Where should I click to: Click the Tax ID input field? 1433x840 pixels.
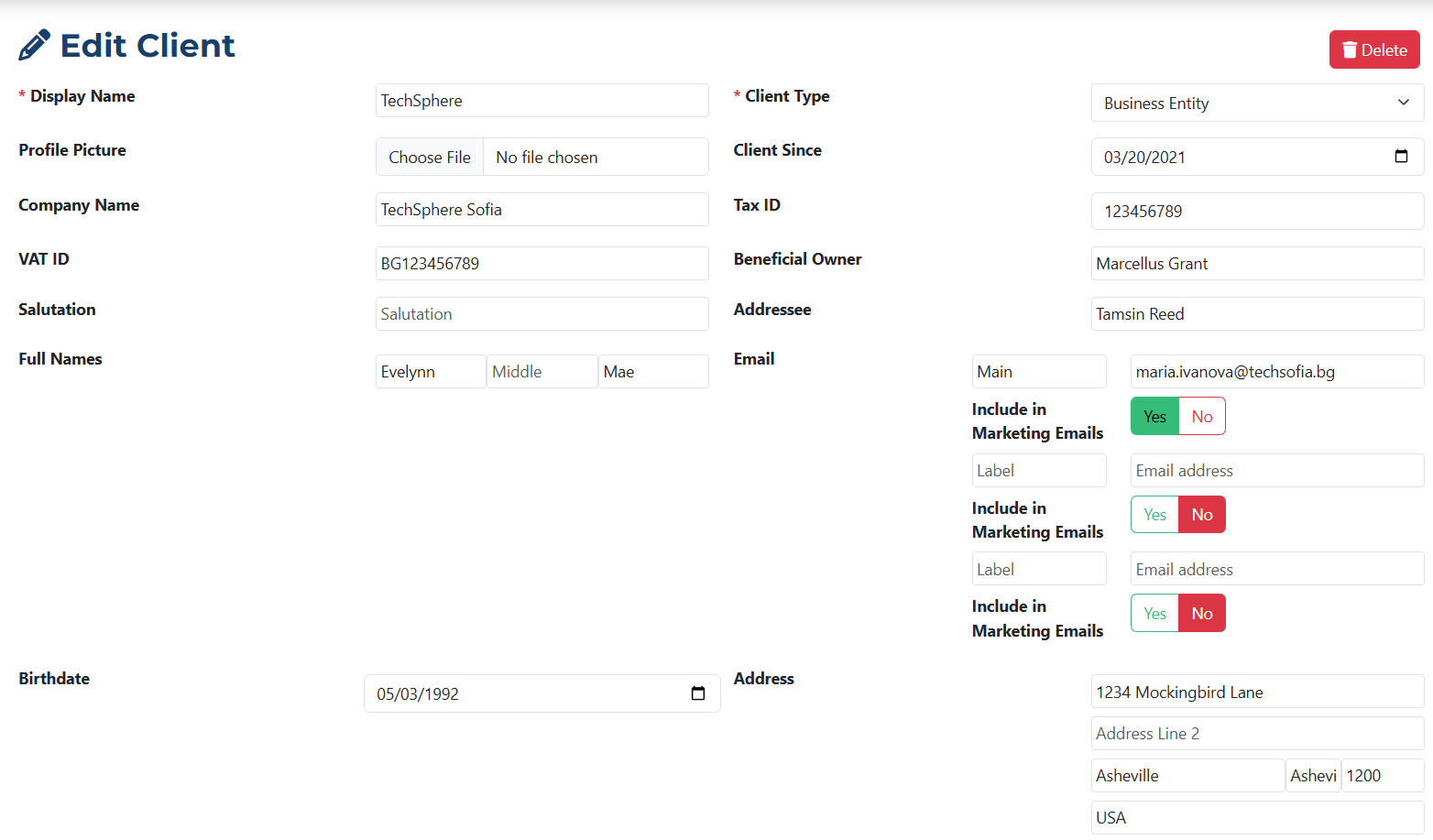(x=1256, y=212)
